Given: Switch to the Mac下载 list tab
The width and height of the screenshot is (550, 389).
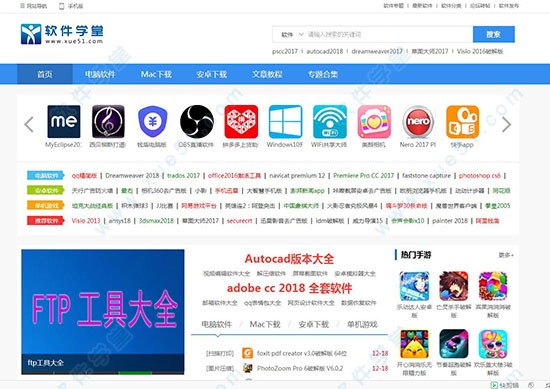Looking at the screenshot, I should 265,324.
